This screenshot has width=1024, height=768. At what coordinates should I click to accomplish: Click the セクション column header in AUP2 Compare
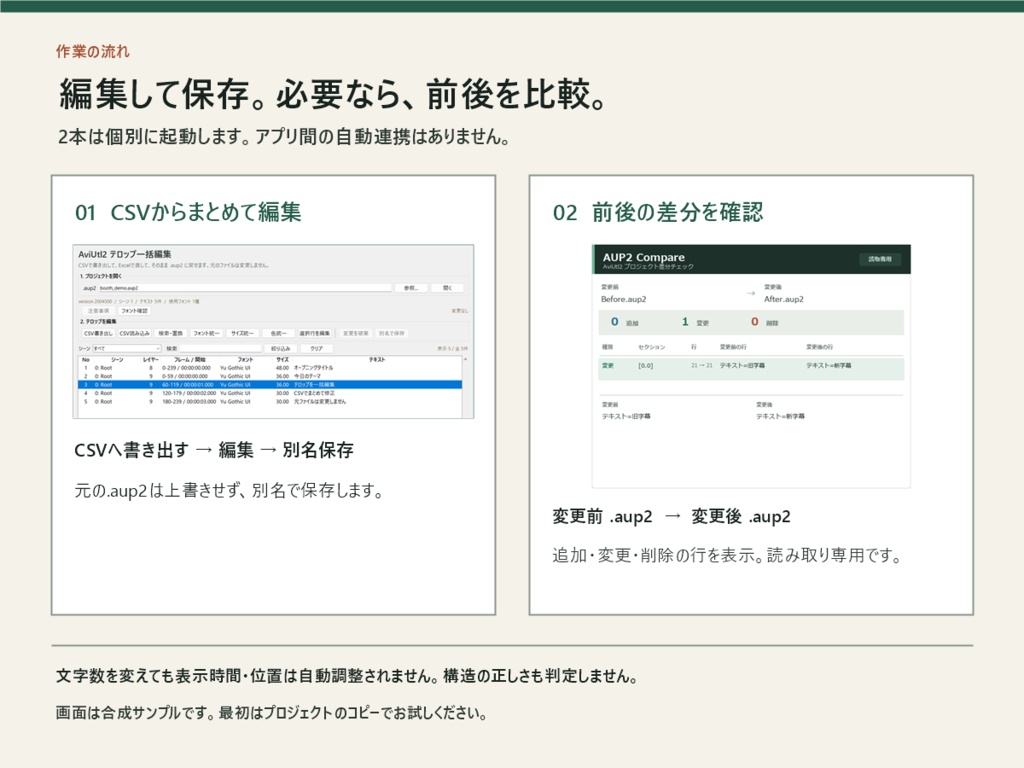[x=652, y=347]
